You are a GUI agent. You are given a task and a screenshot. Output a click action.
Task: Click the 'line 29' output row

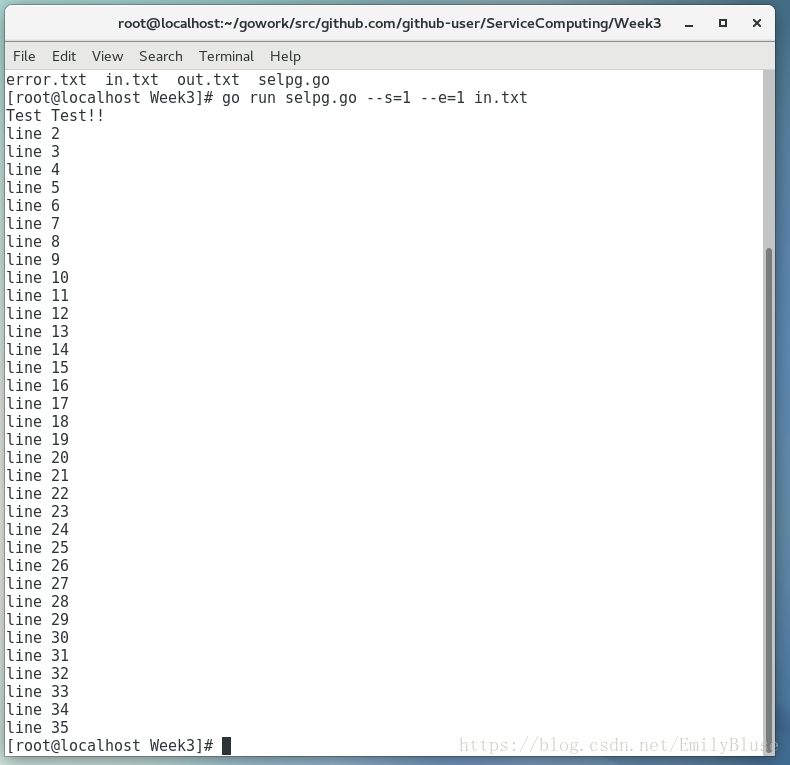click(38, 619)
